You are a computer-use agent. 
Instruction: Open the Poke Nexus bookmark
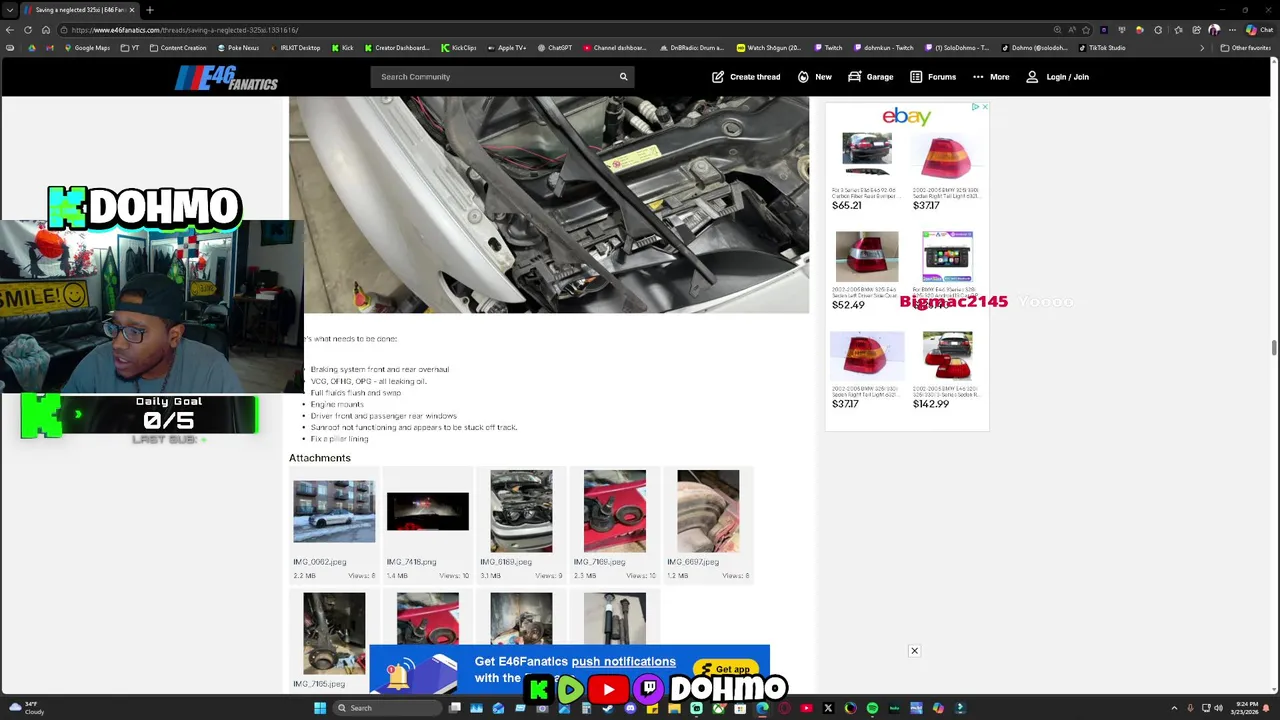pos(238,48)
